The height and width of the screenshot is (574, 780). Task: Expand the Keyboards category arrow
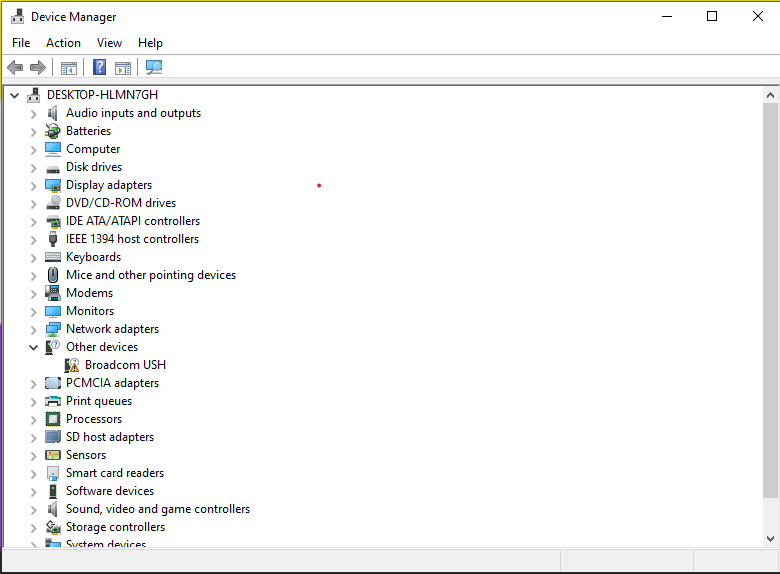(x=33, y=258)
